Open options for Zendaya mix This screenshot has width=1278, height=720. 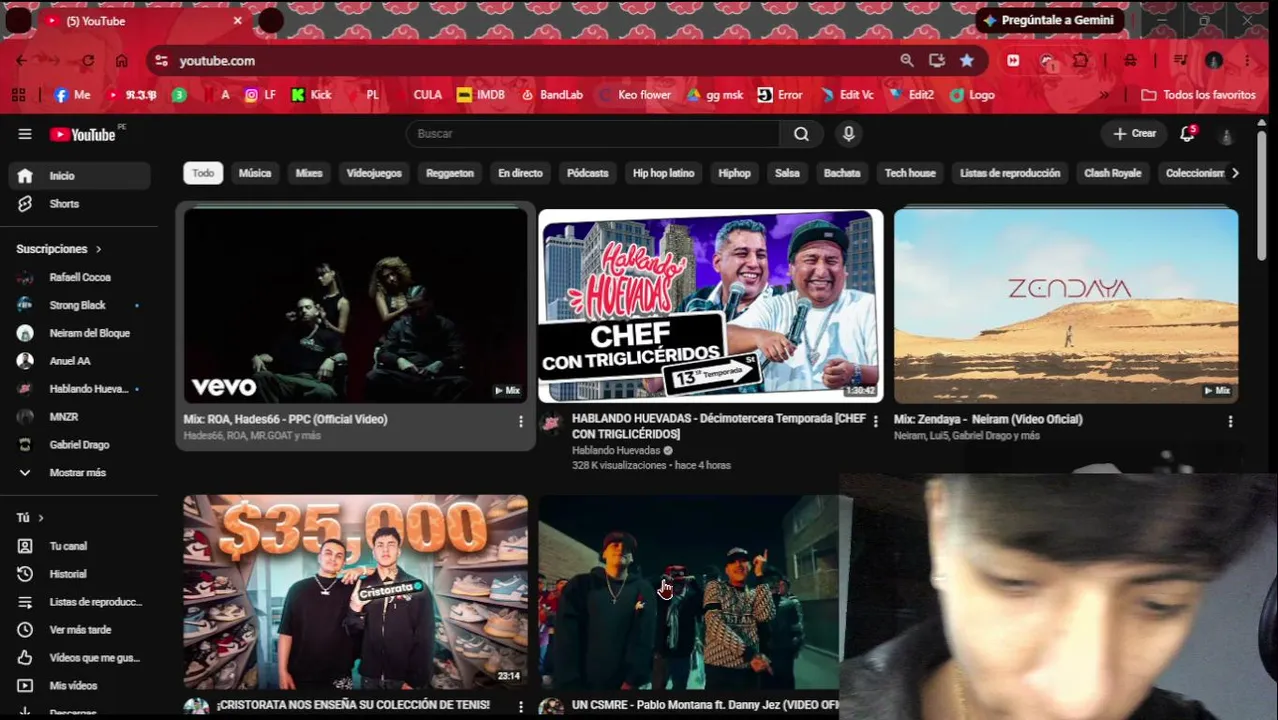(x=1230, y=422)
